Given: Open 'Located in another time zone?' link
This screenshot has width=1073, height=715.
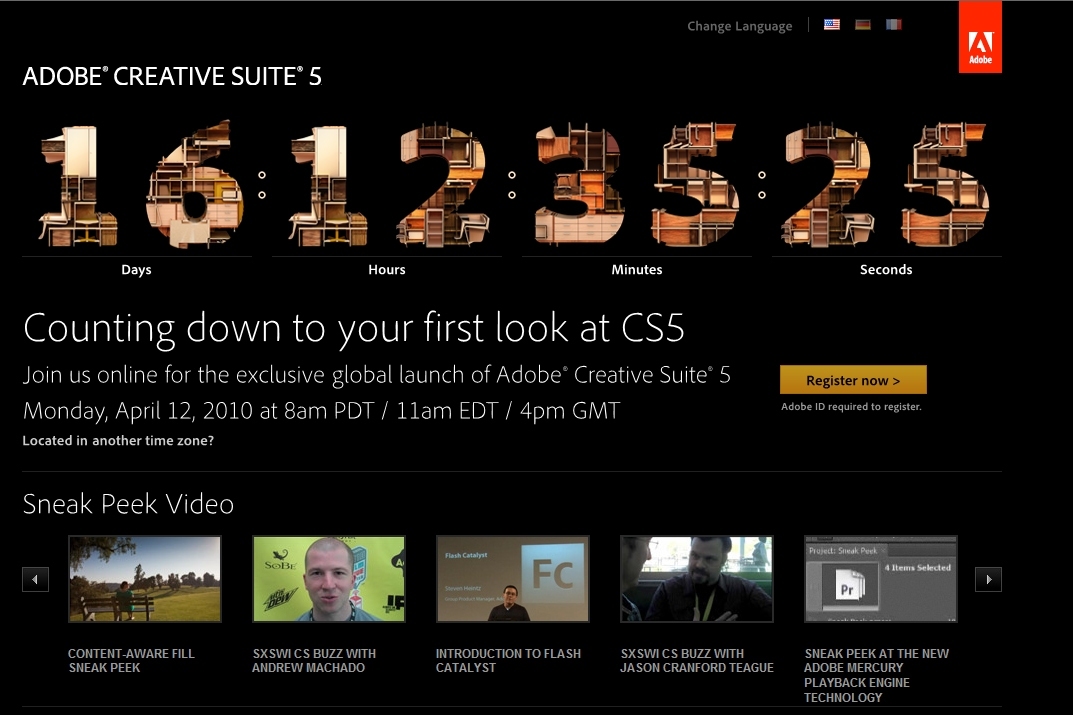Looking at the screenshot, I should [118, 441].
